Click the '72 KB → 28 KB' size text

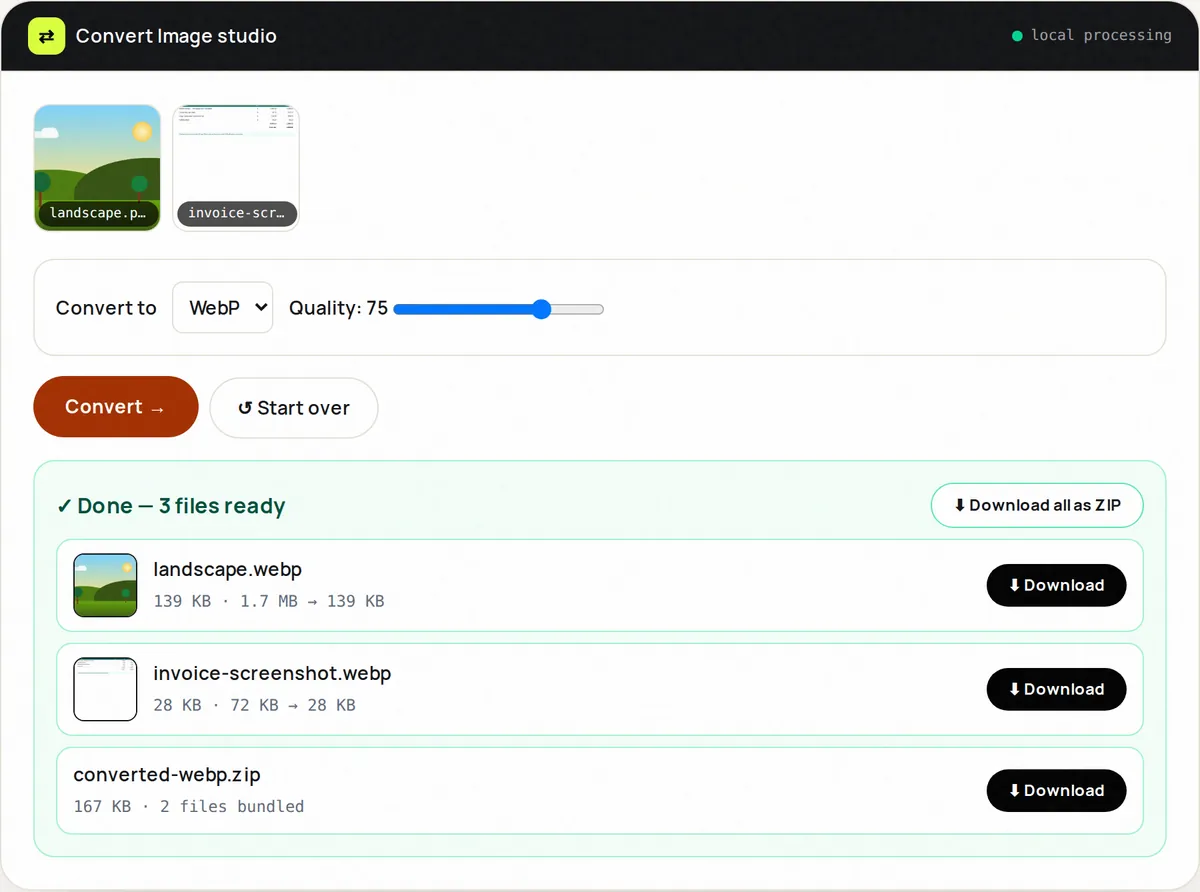[293, 705]
